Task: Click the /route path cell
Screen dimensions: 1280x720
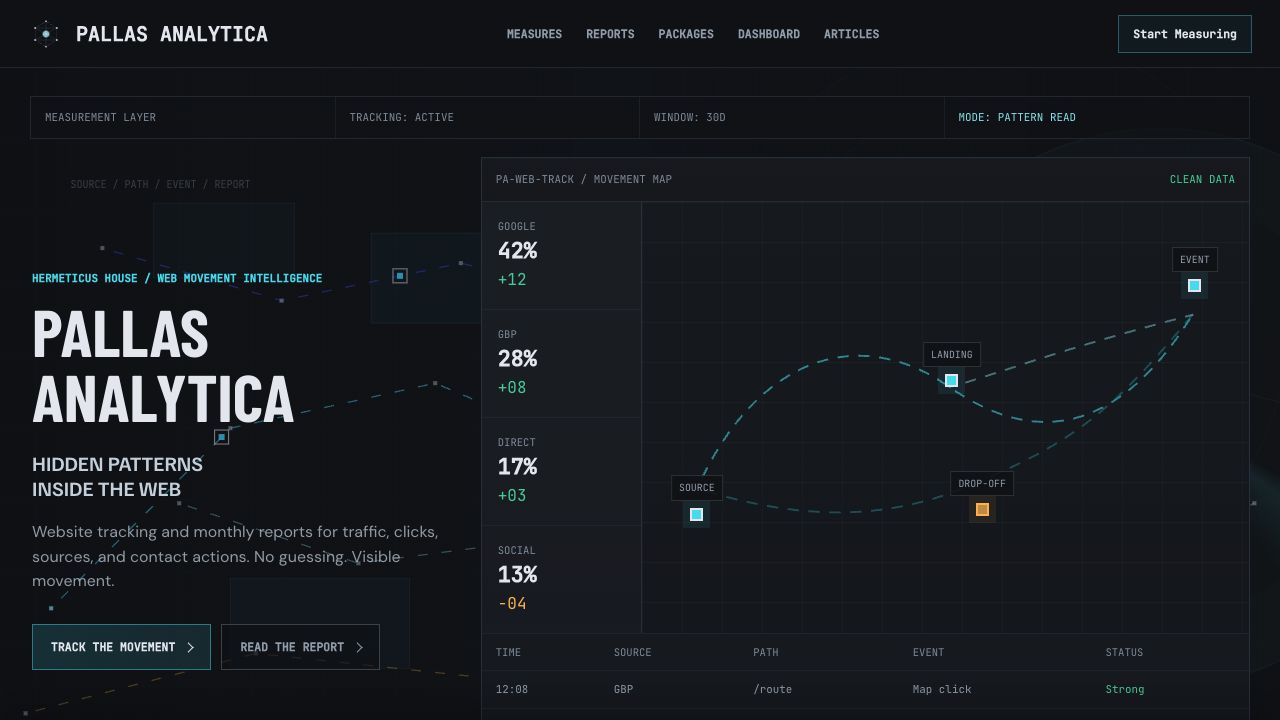Action: (x=772, y=689)
